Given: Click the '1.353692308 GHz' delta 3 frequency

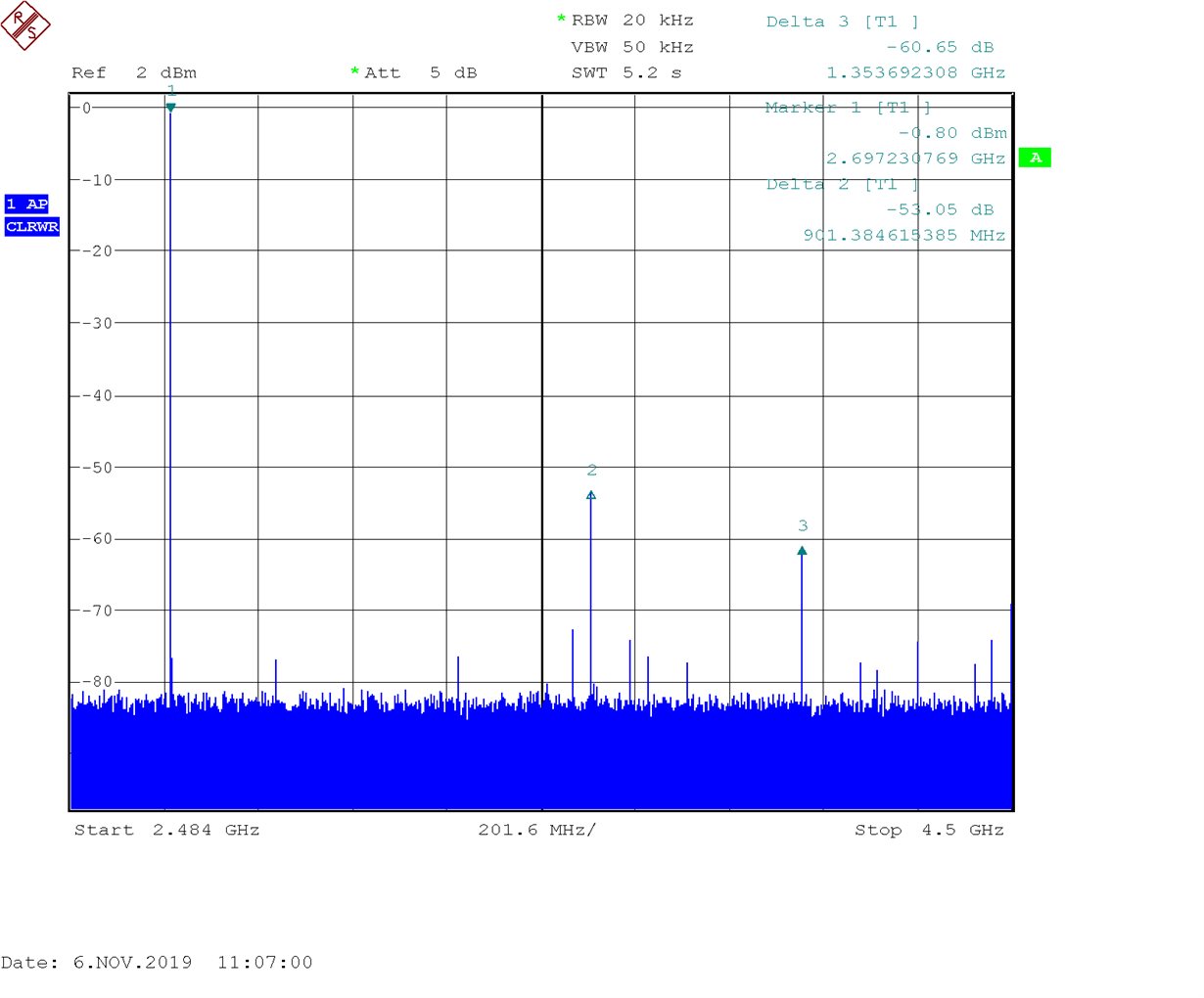Looking at the screenshot, I should click(x=916, y=73).
